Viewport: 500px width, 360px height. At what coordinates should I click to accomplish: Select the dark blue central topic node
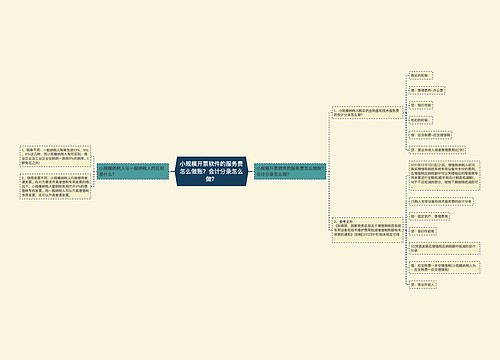[211, 171]
